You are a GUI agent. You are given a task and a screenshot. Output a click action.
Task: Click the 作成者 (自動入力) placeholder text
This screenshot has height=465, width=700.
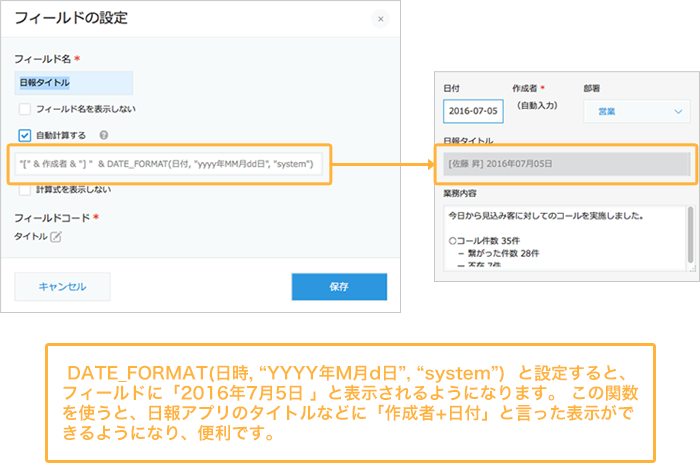[539, 105]
